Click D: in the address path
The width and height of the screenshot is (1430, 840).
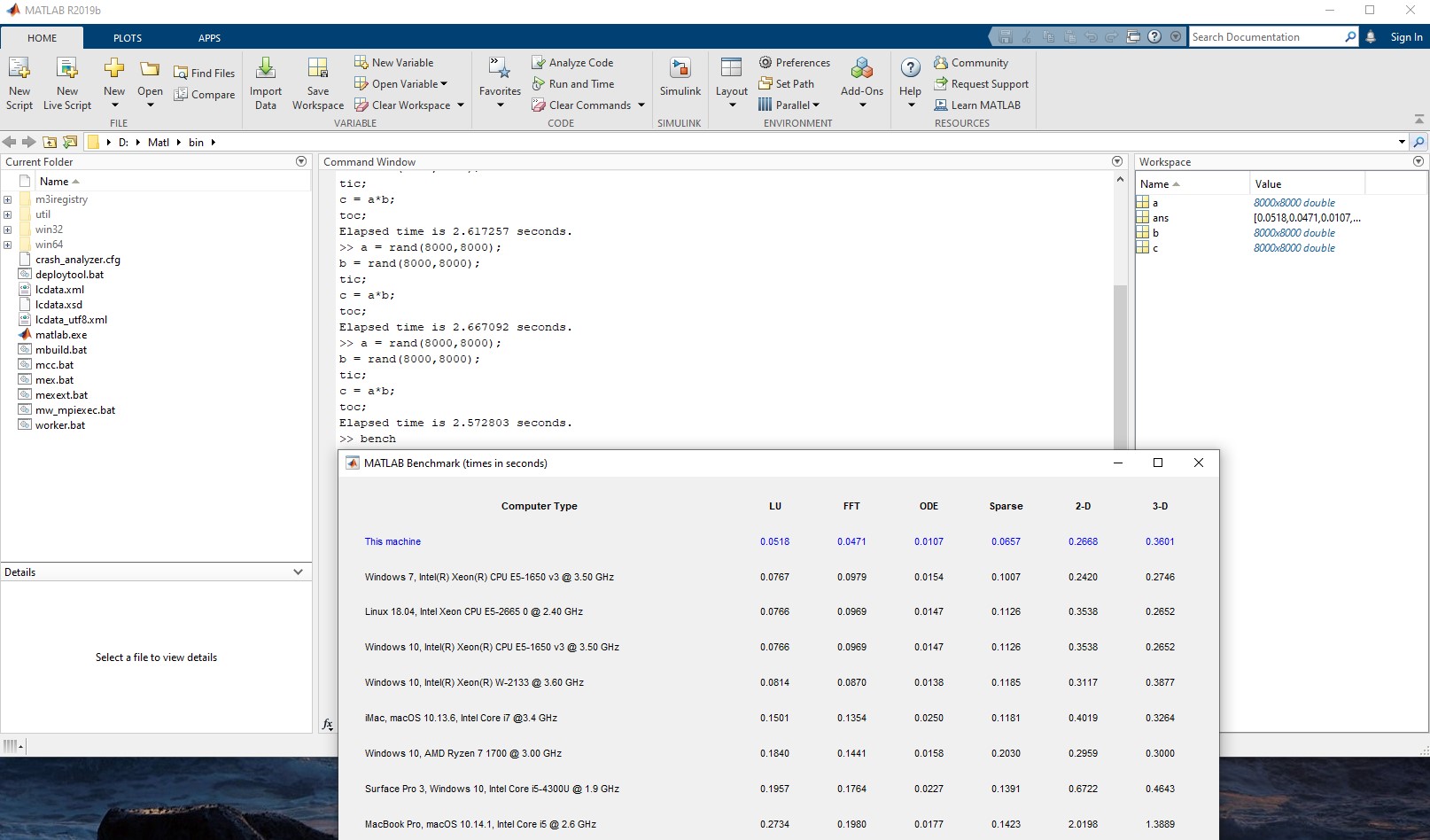click(x=123, y=142)
